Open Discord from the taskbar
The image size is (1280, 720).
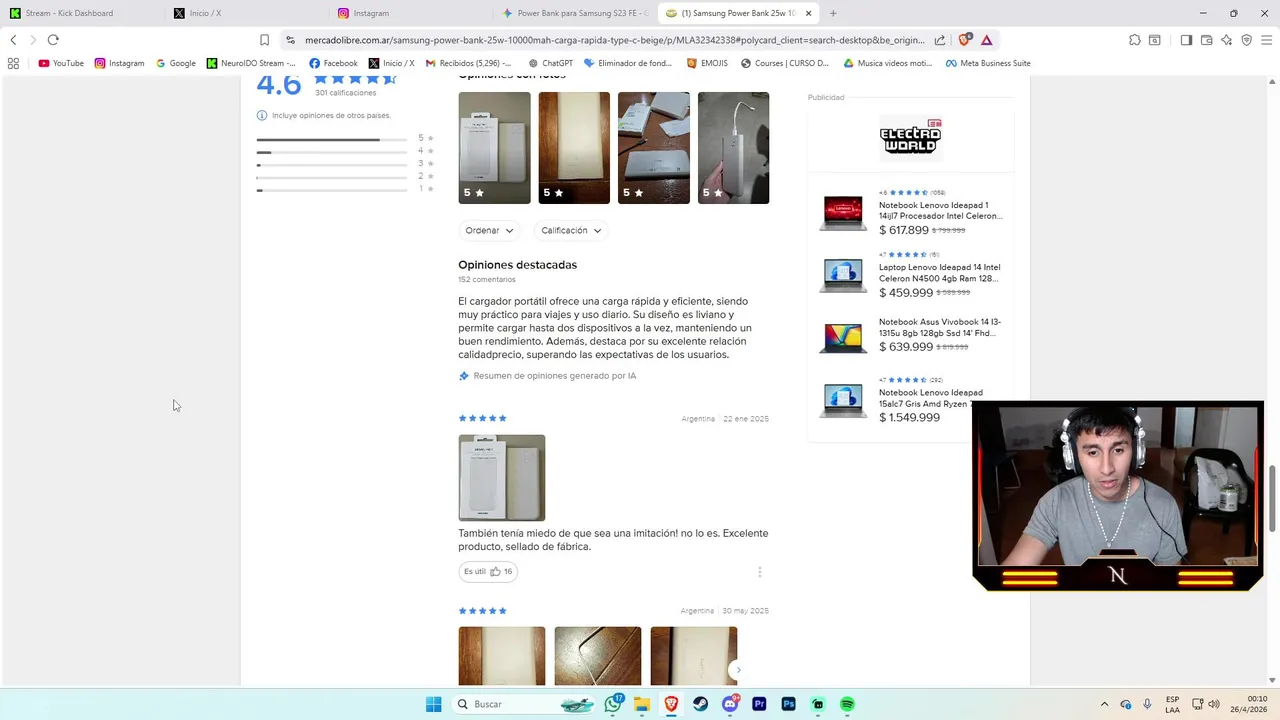coord(730,704)
